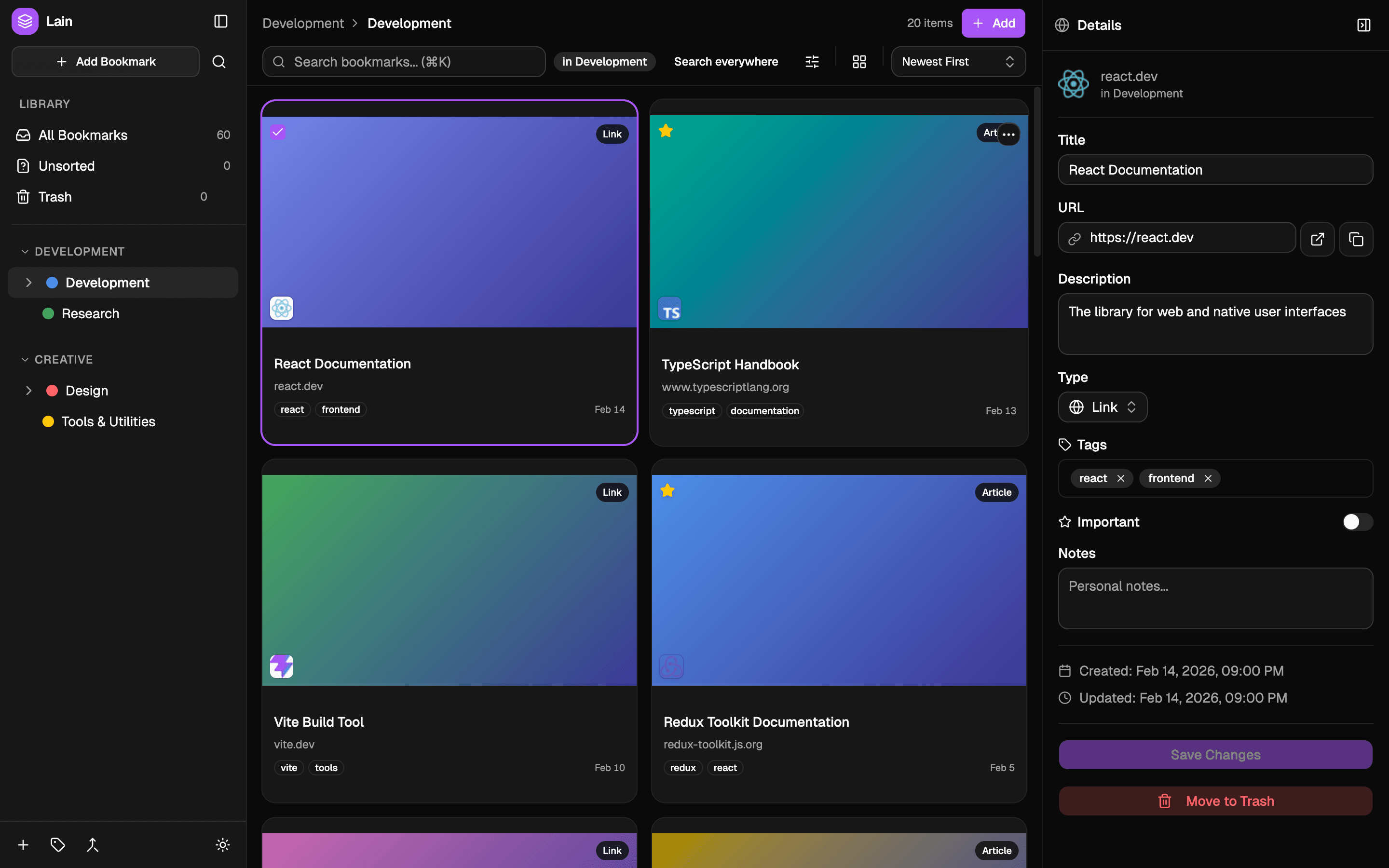The height and width of the screenshot is (868, 1389).
Task: Remove the react tag
Action: pyautogui.click(x=1120, y=478)
